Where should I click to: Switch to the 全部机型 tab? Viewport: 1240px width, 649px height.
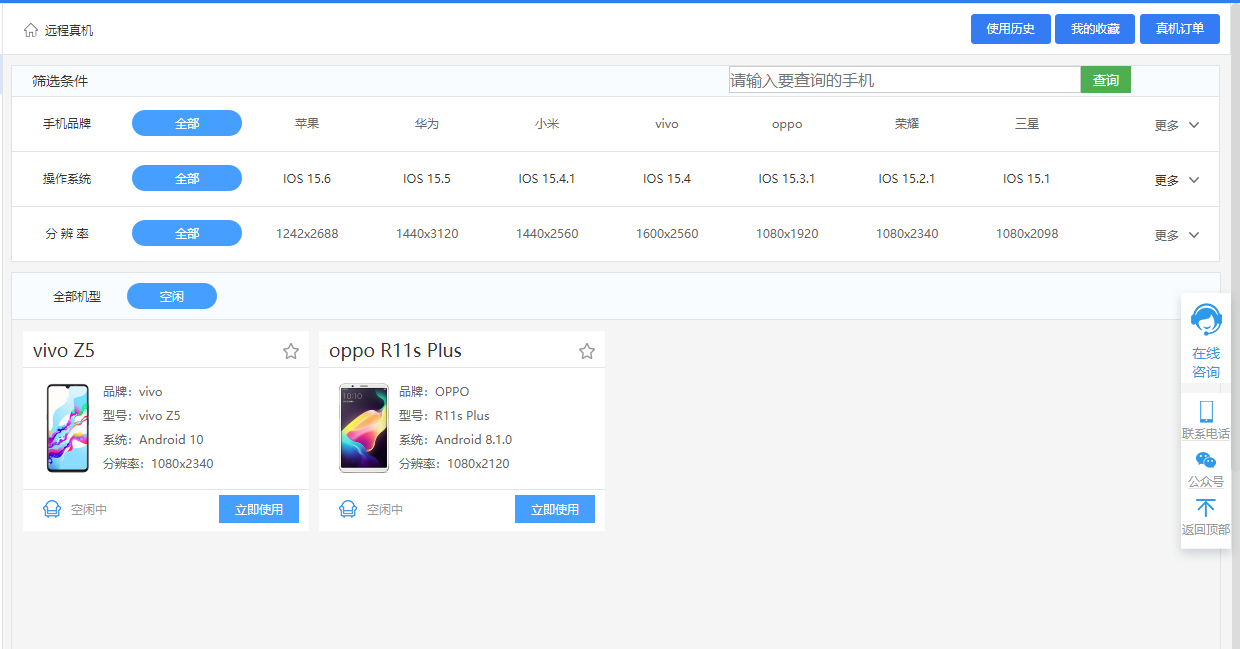tap(77, 297)
